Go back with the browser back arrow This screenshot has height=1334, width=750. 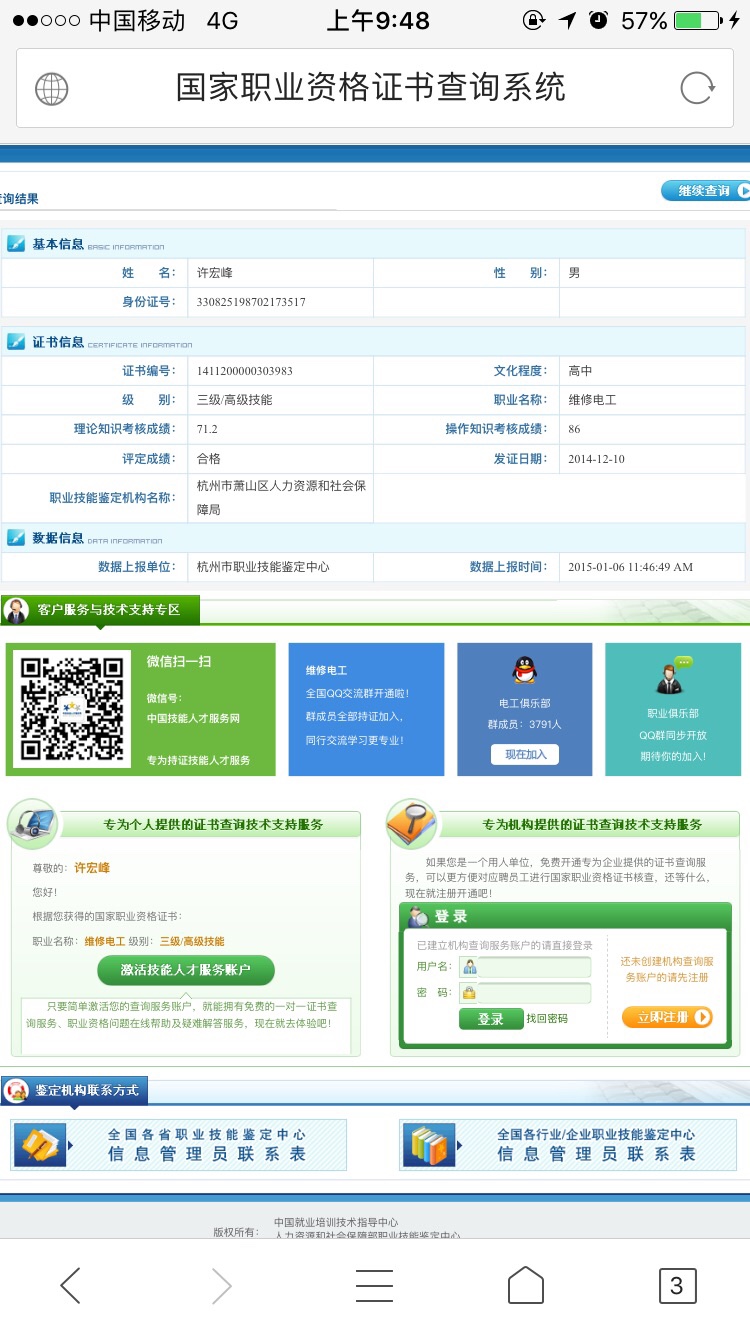point(70,1285)
